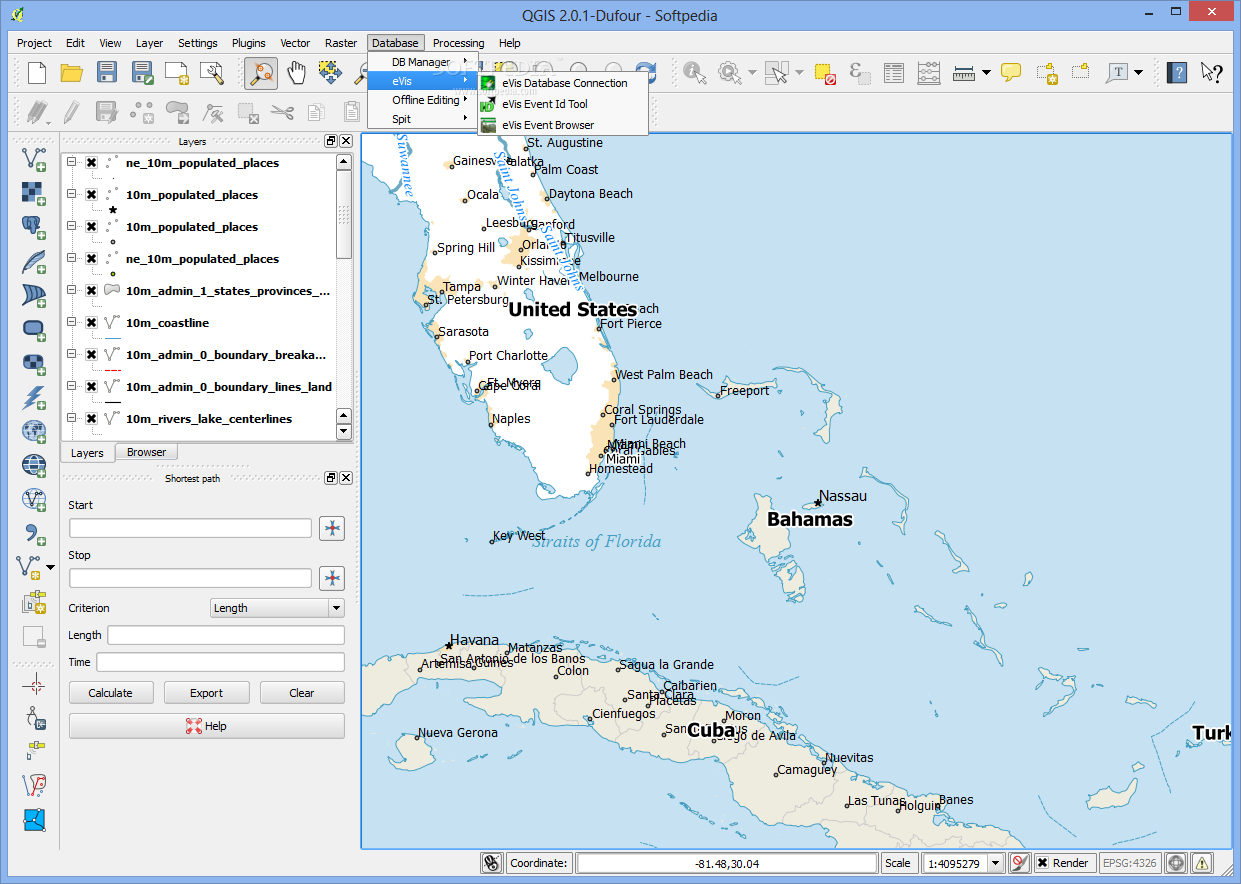Toggle extents display icon beside Coordinate
Viewport: 1241px width, 884px height.
pos(491,862)
